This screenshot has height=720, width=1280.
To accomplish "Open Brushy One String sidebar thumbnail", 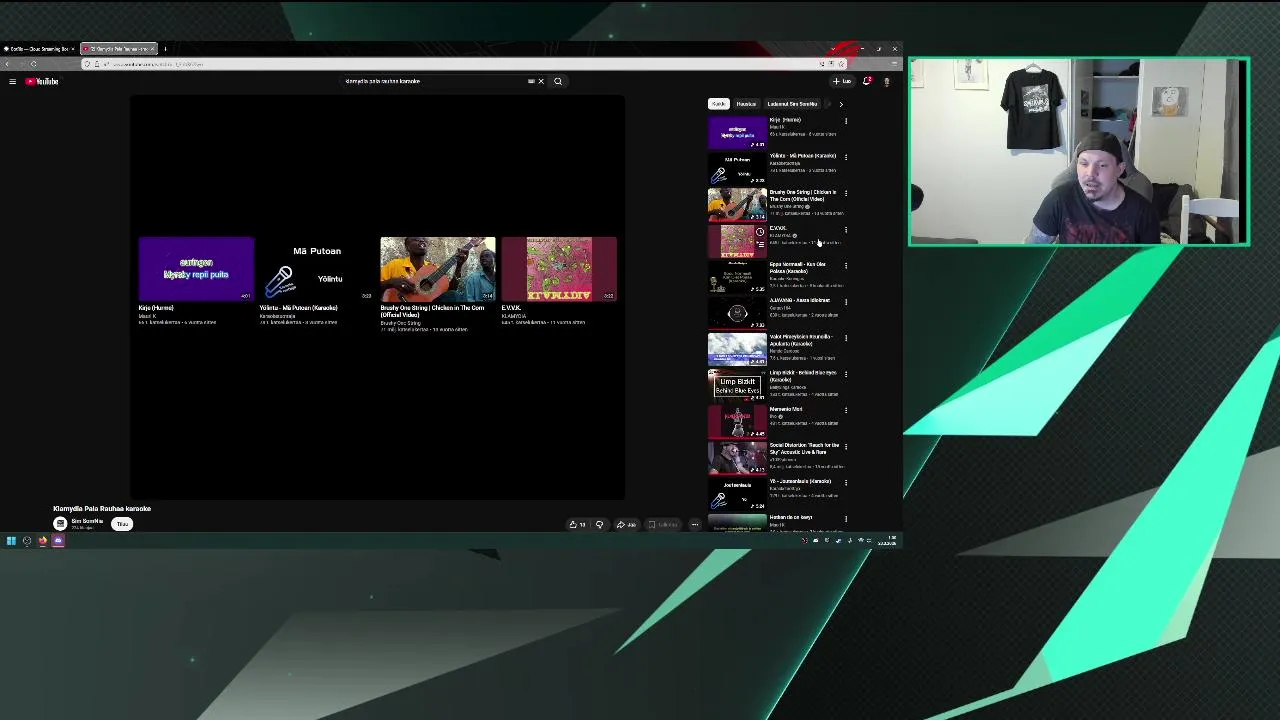I will (737, 205).
